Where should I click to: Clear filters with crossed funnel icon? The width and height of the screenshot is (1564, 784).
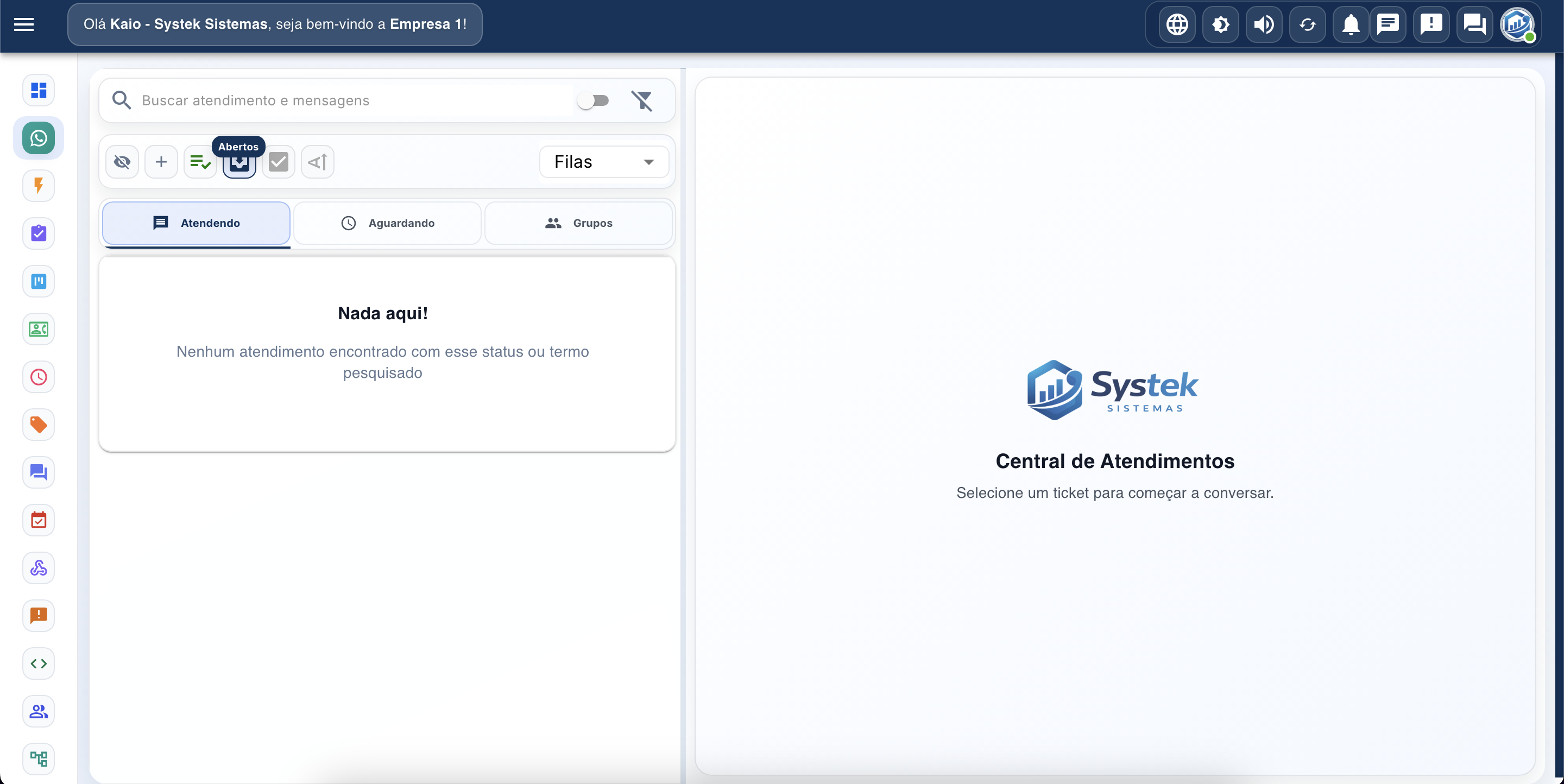[x=642, y=100]
